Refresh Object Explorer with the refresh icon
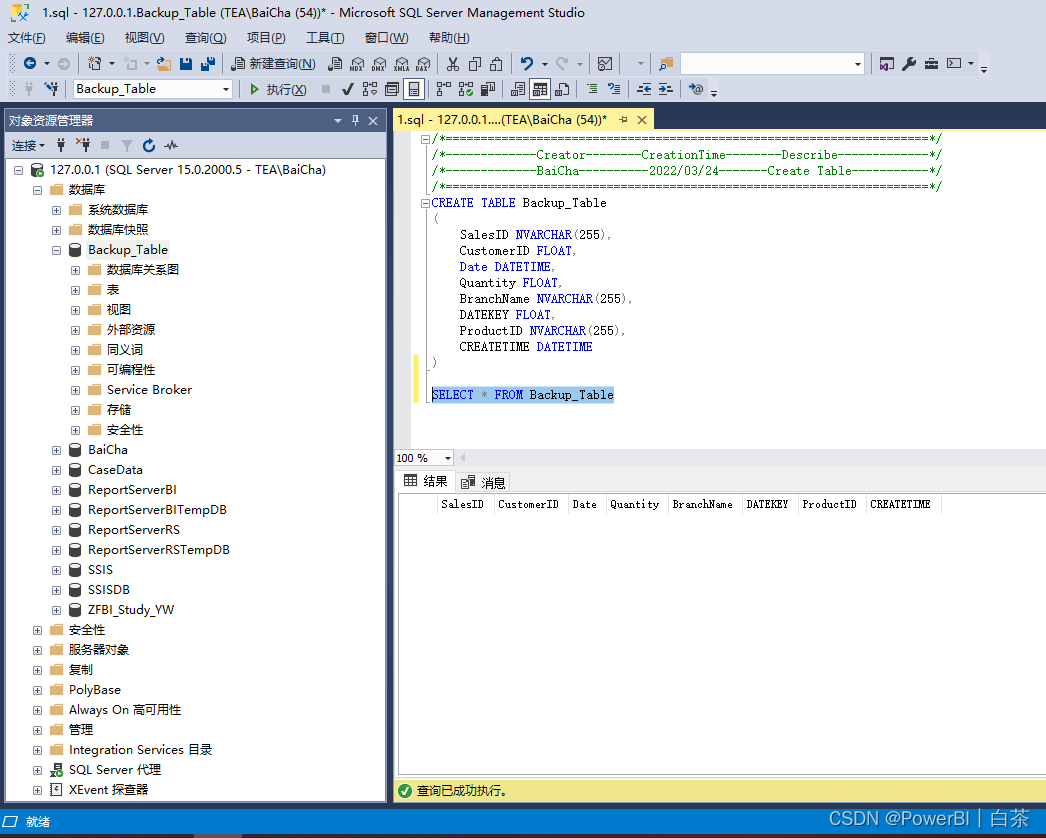This screenshot has width=1046, height=838. point(149,145)
